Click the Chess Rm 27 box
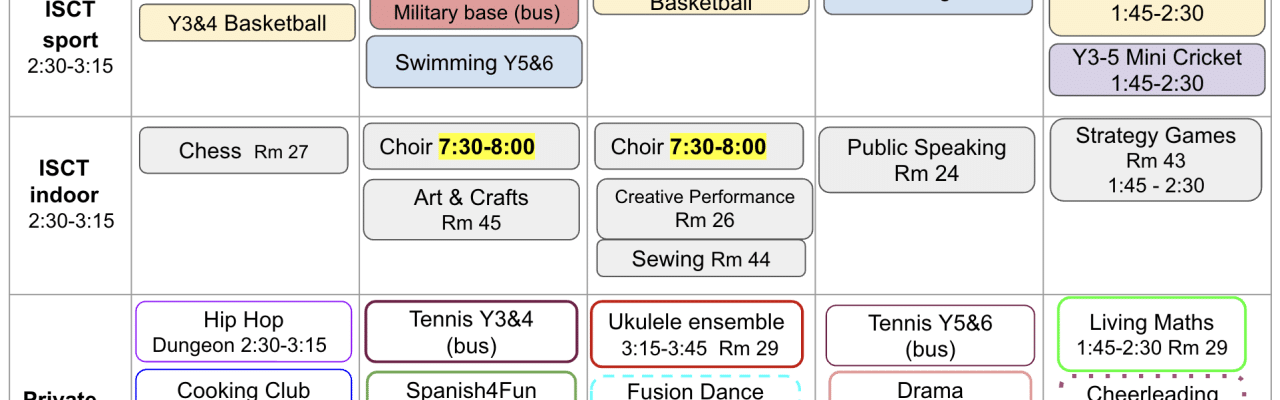The height and width of the screenshot is (400, 1280). pyautogui.click(x=244, y=151)
